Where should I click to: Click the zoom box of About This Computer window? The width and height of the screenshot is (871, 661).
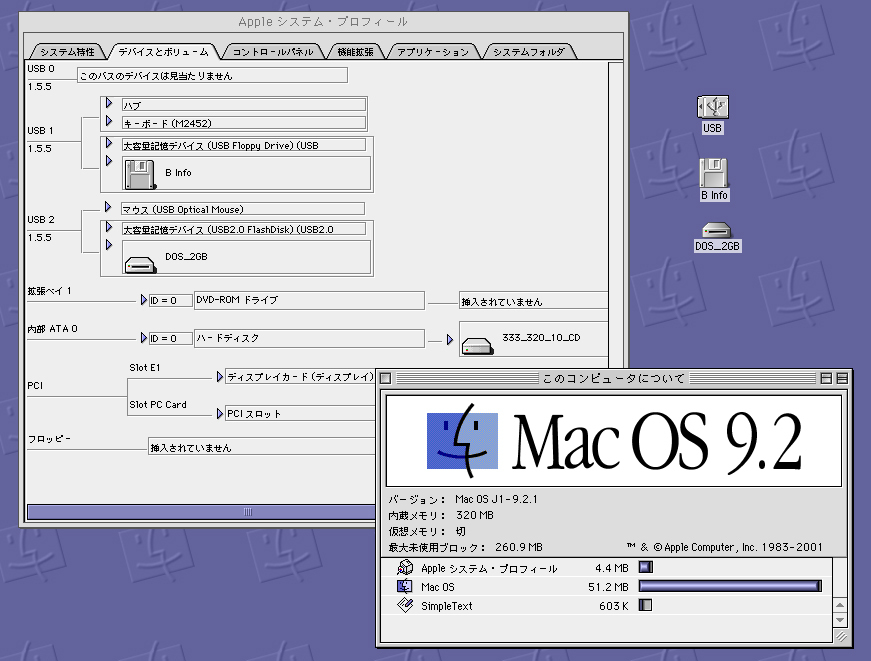(827, 378)
